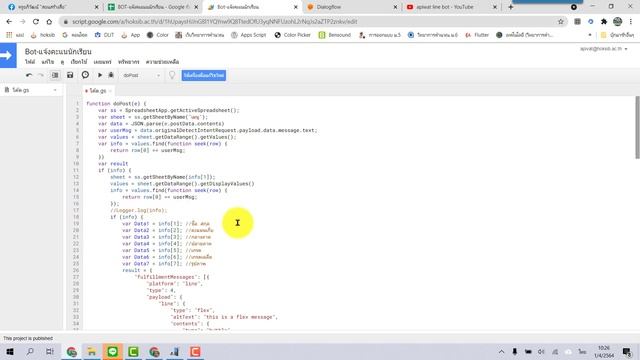The height and width of the screenshot is (360, 640).
Task: Open the hoksib bookmark
Action: point(42,35)
